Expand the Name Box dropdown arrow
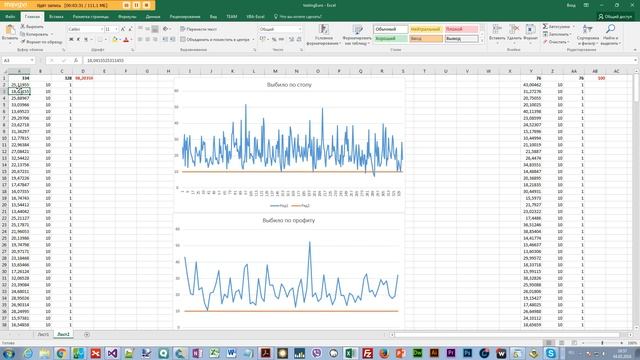Image resolution: width=640 pixels, height=360 pixels. [x=32, y=60]
